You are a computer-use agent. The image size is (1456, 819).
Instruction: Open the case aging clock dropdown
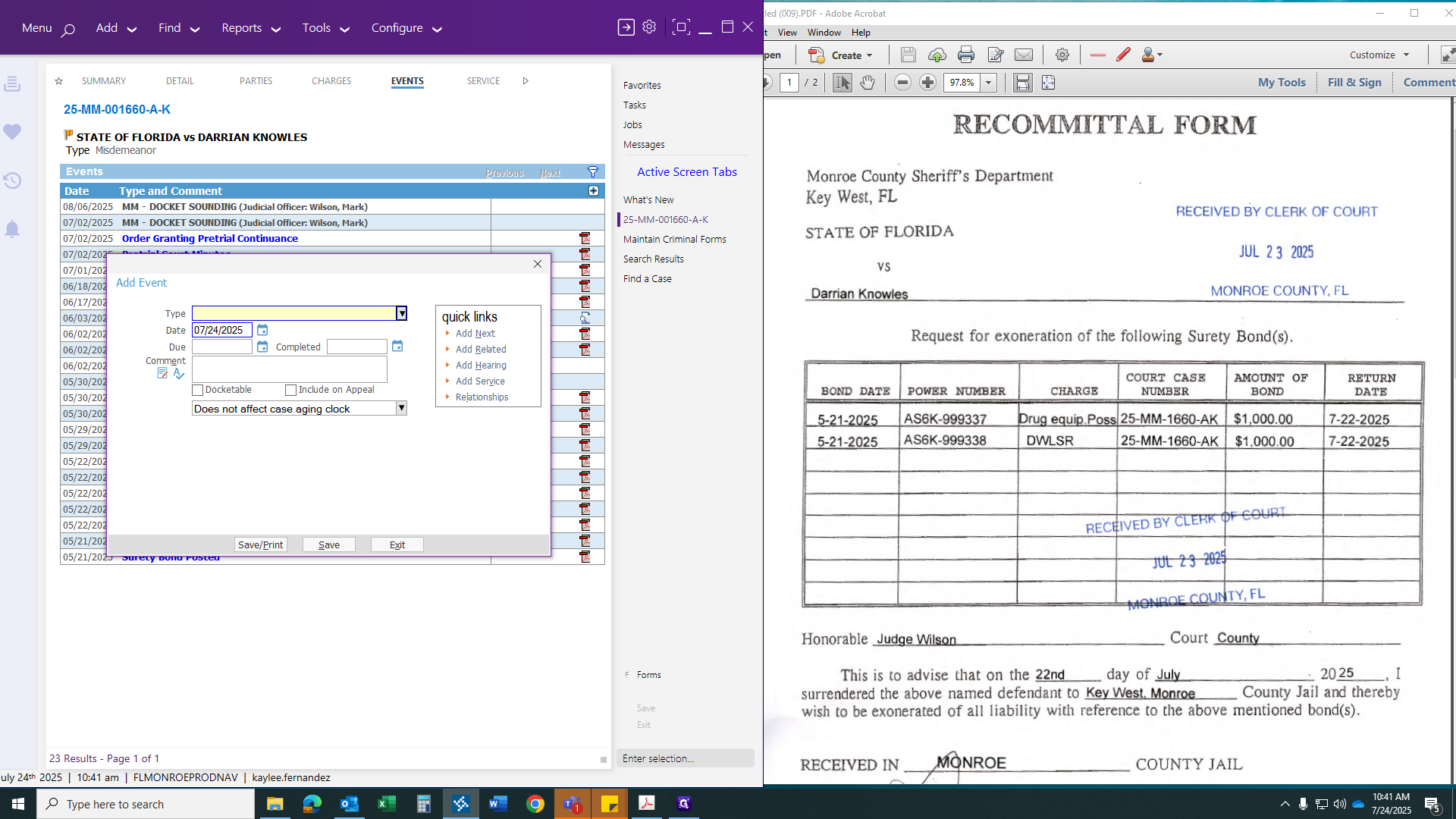[x=401, y=408]
